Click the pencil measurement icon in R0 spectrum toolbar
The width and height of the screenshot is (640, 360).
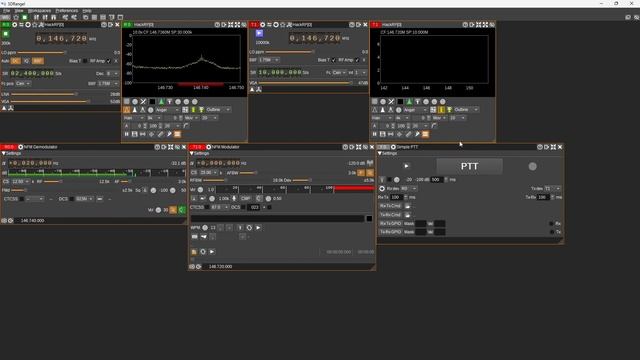tap(160, 134)
